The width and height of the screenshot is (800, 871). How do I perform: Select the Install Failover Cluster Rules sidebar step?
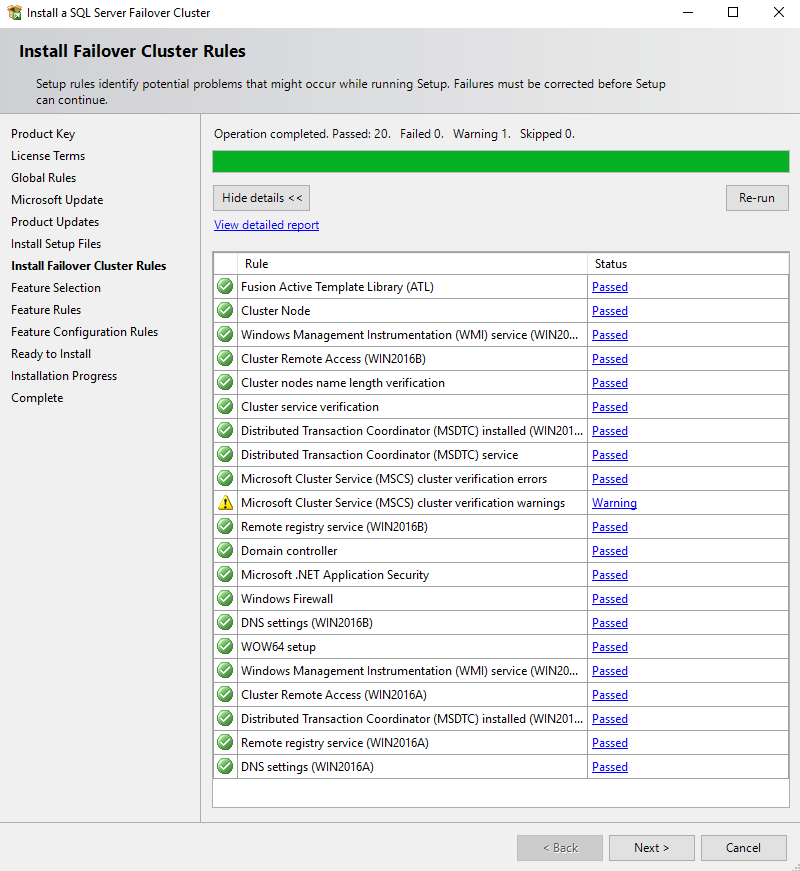point(88,266)
